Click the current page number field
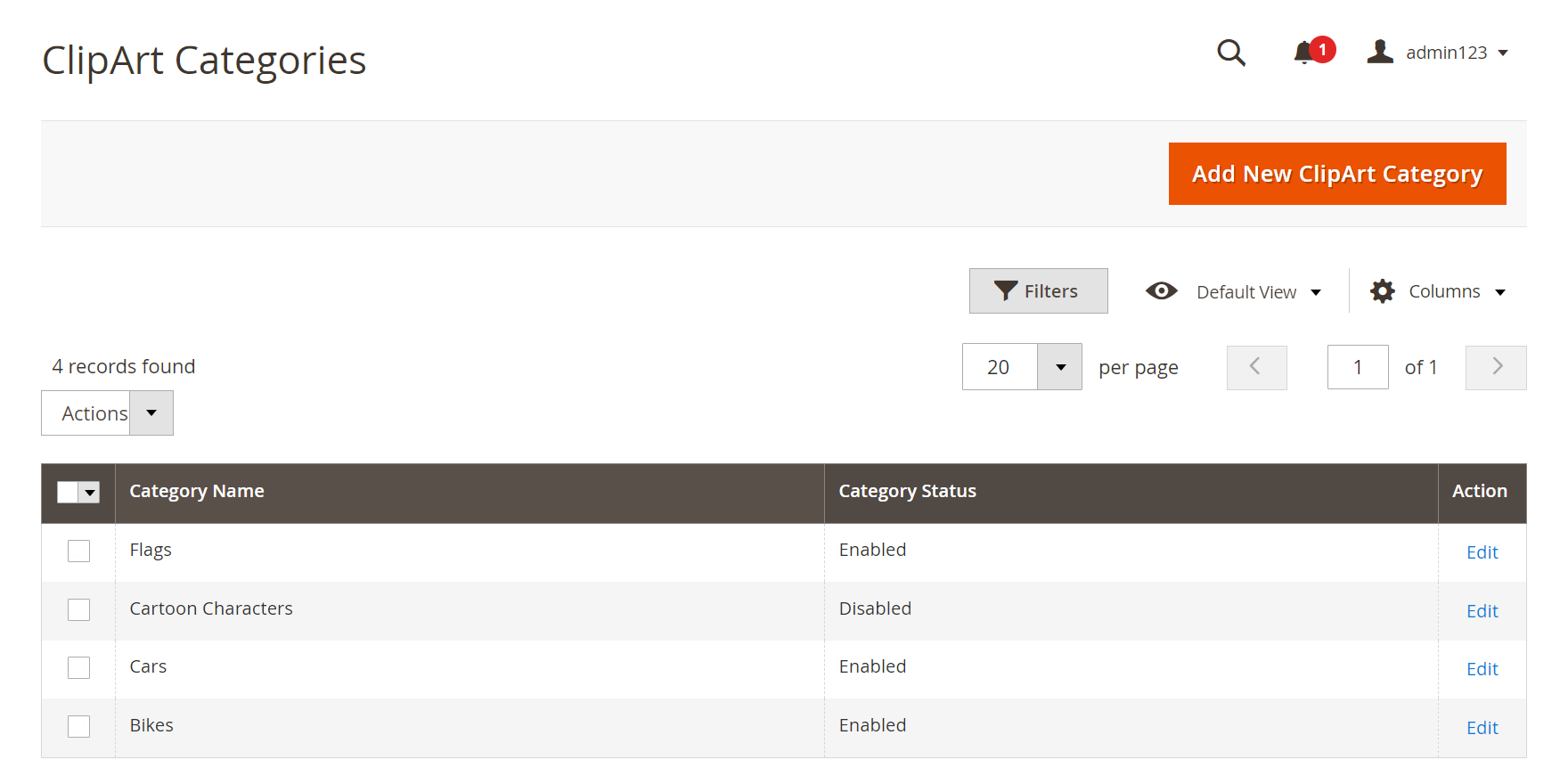This screenshot has width=1560, height=784. (x=1357, y=367)
